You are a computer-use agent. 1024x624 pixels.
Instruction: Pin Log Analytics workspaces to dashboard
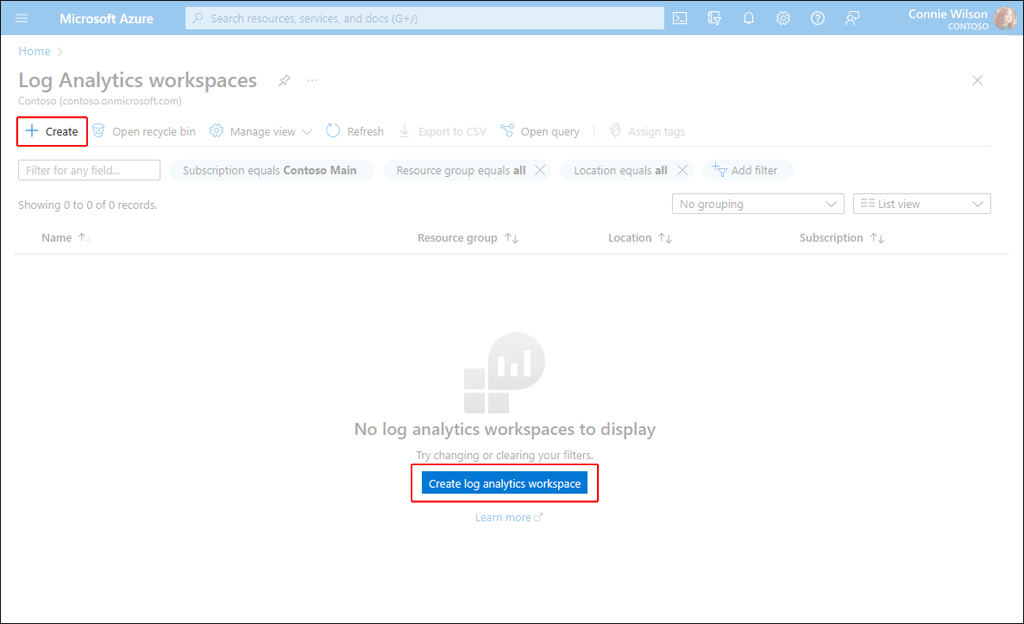(x=284, y=80)
